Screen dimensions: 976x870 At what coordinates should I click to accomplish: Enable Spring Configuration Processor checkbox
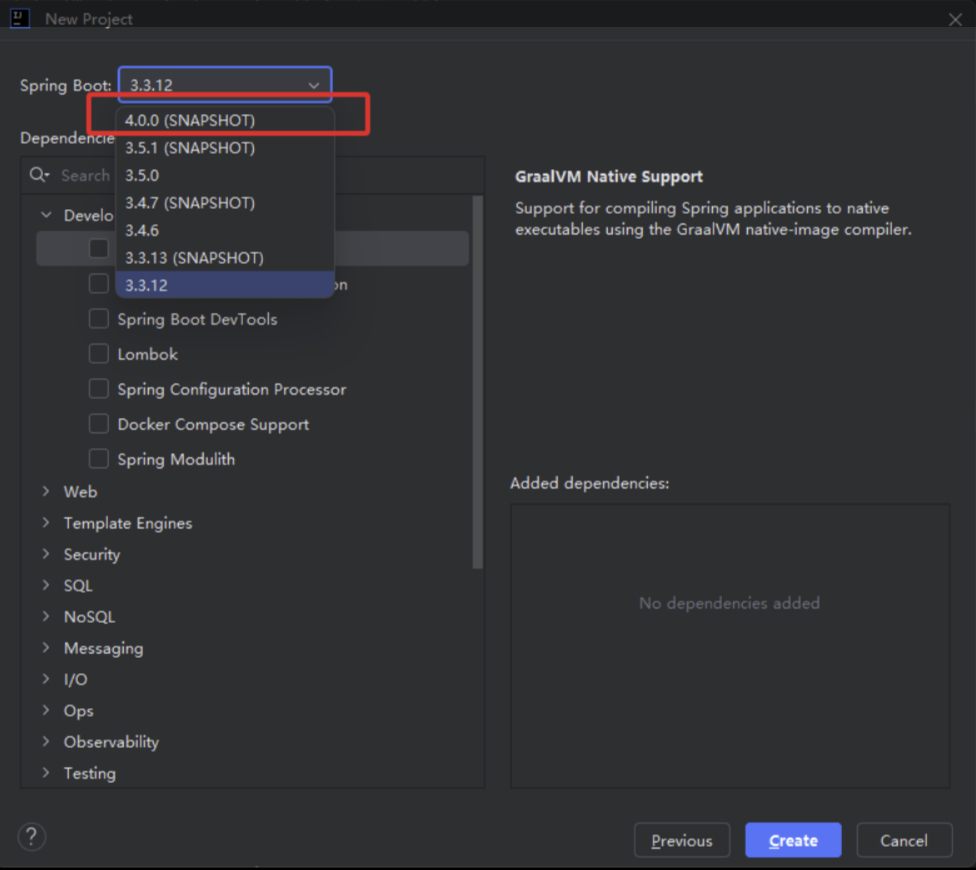coord(99,389)
